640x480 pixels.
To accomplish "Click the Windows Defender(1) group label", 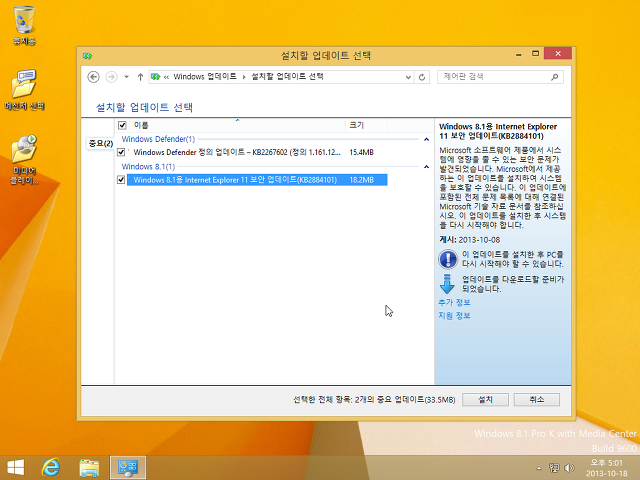I will click(158, 139).
